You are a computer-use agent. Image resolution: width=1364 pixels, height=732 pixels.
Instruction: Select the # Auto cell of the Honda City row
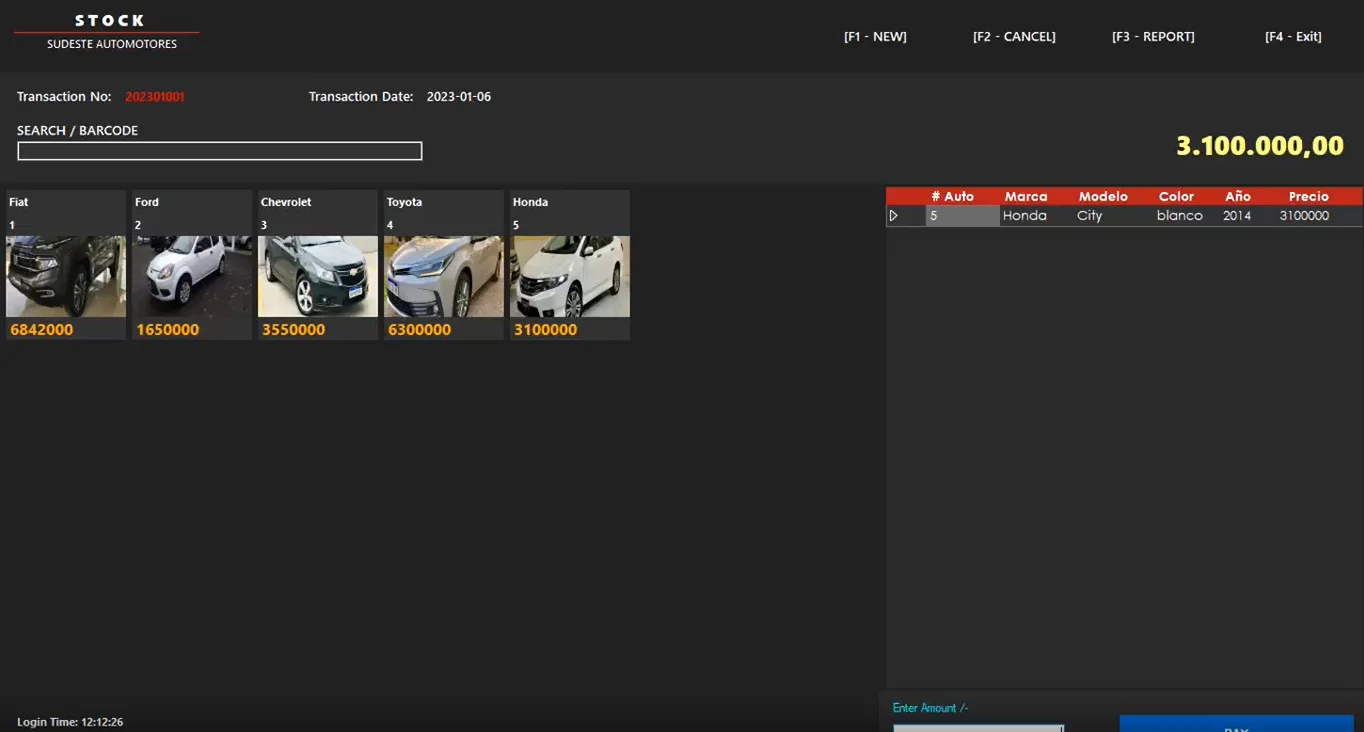tap(962, 216)
